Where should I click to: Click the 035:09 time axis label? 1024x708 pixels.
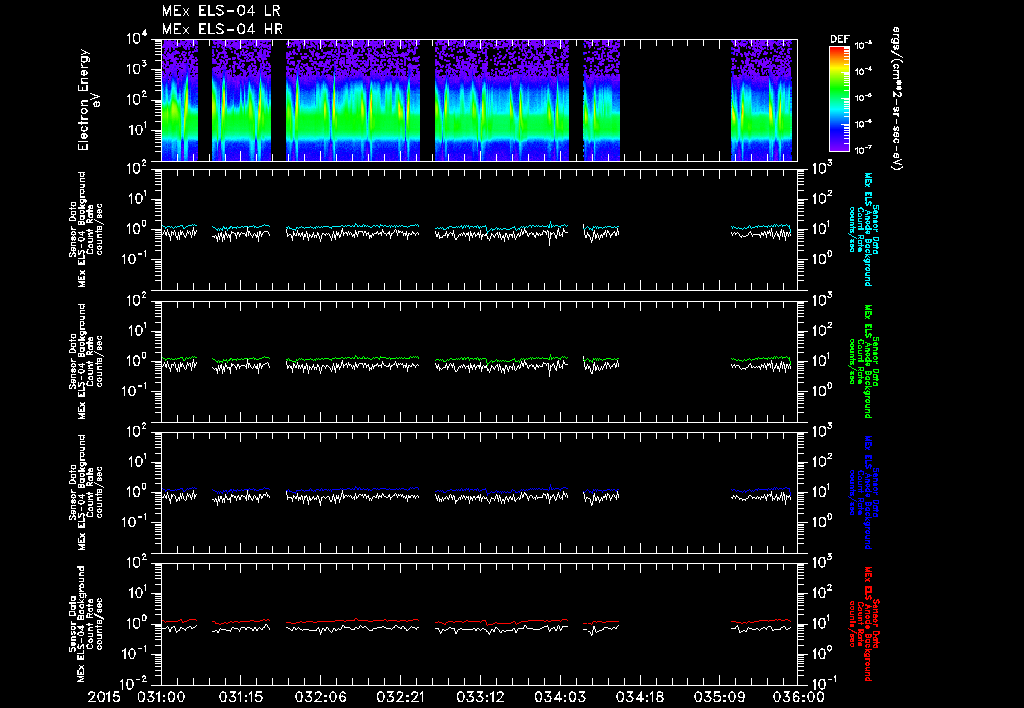click(x=718, y=697)
